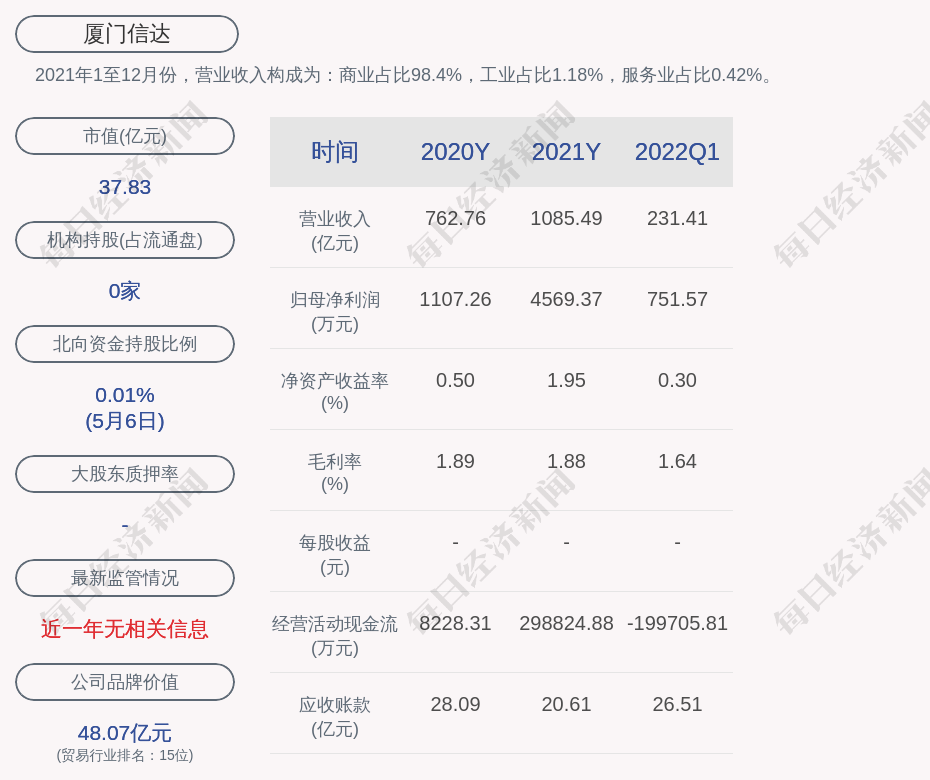Viewport: 930px width, 780px height.
Task: Click the red 近一年无相关信息 text
Action: [125, 629]
